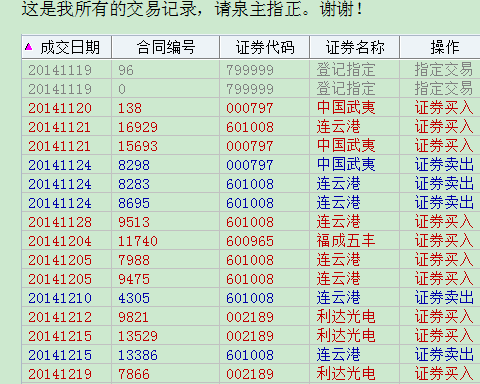Click 证券卖出 in the contract 4305 row
The image size is (480, 384).
point(444,297)
